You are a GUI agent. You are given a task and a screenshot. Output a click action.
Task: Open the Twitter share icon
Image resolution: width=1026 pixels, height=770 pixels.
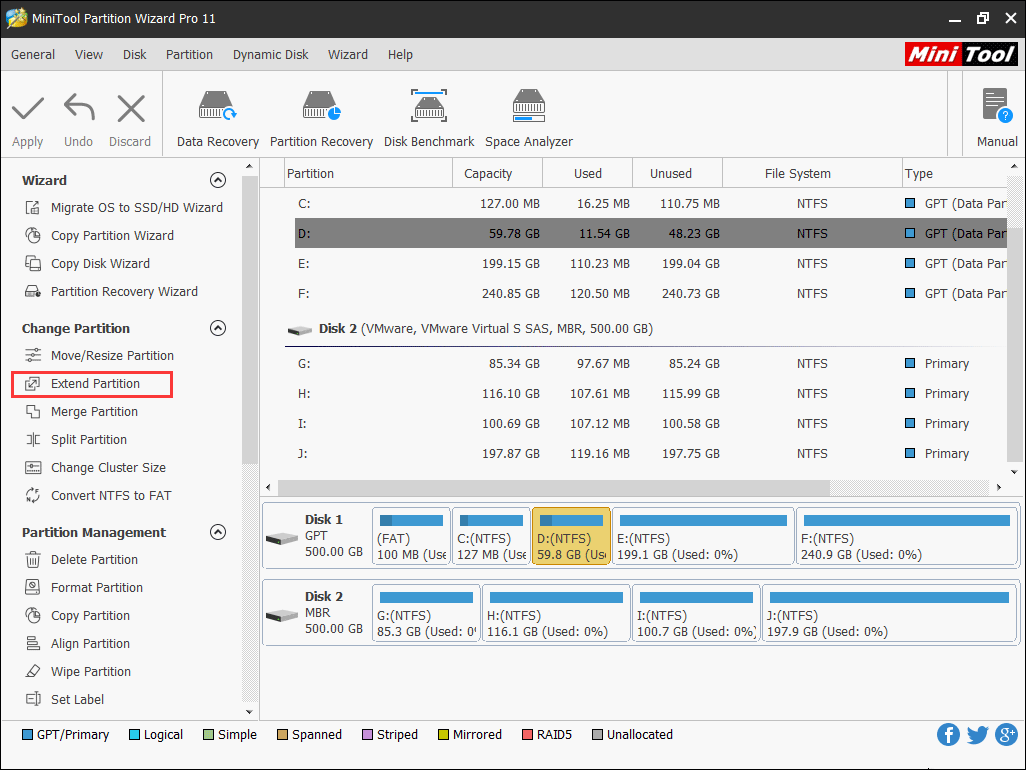978,735
